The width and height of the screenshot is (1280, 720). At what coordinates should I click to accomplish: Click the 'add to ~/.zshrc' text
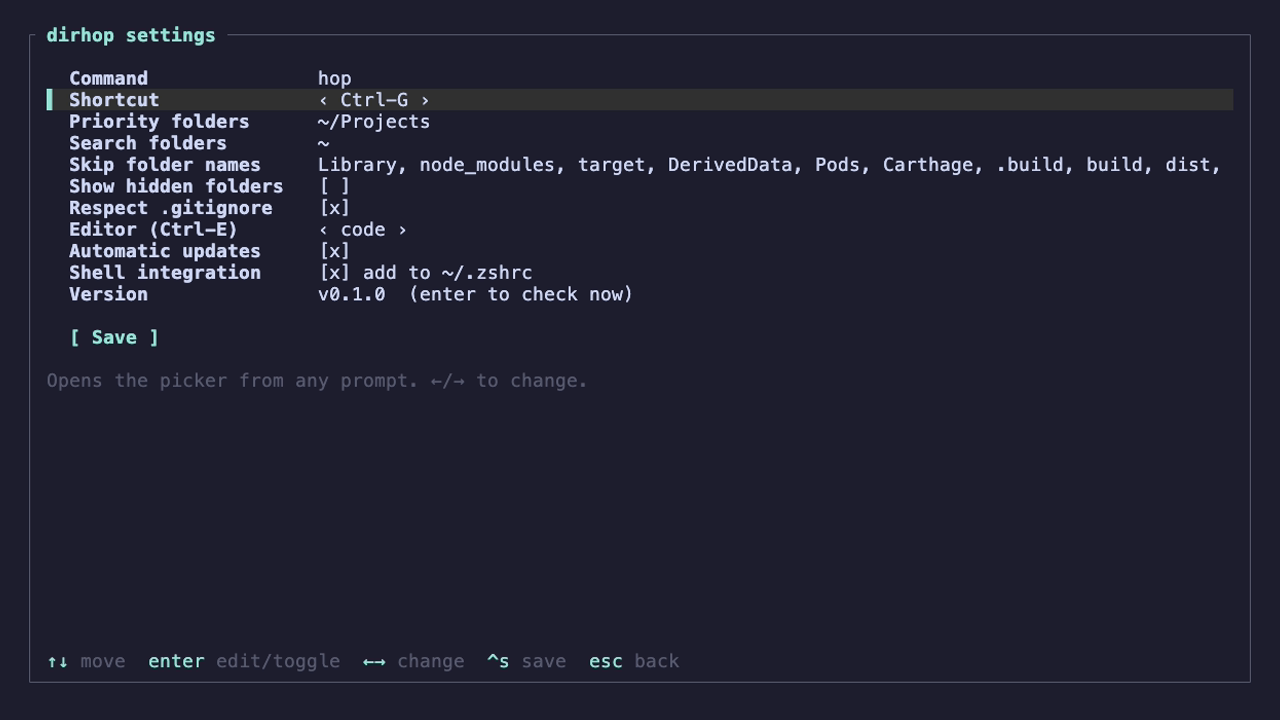click(x=447, y=273)
